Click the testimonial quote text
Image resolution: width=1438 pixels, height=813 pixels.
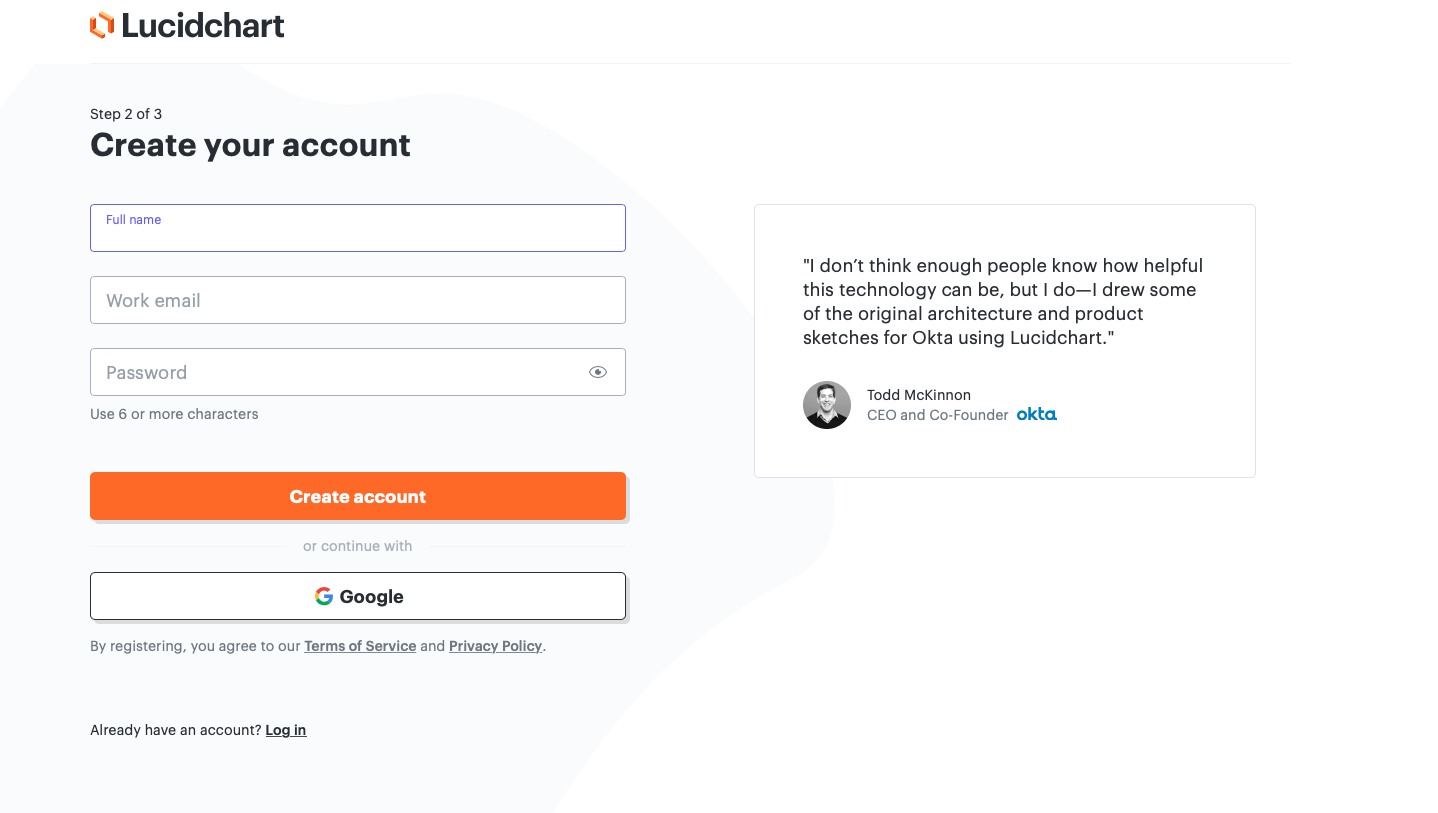(1003, 301)
